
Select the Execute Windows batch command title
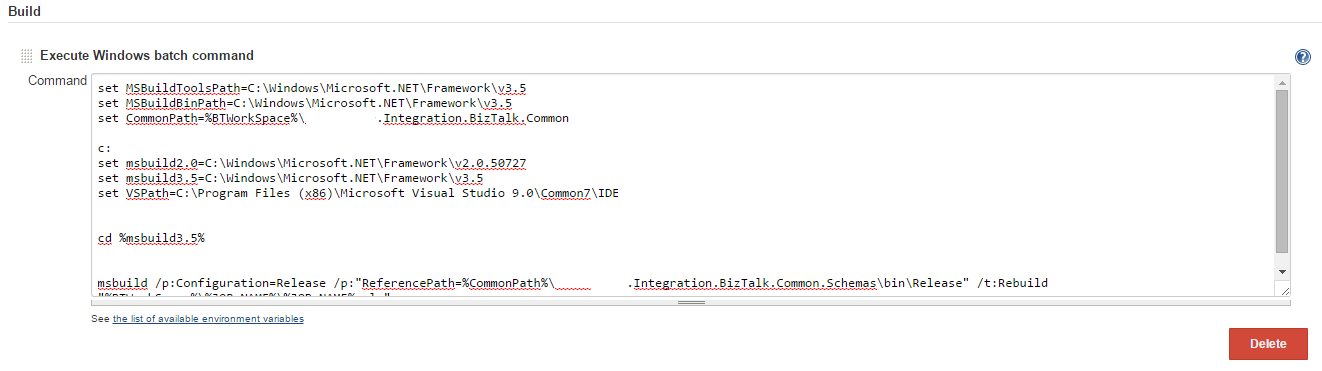point(147,56)
